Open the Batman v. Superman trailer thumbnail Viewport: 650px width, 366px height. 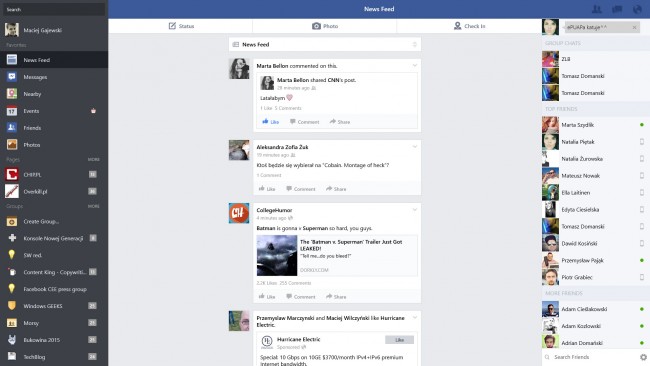click(276, 255)
